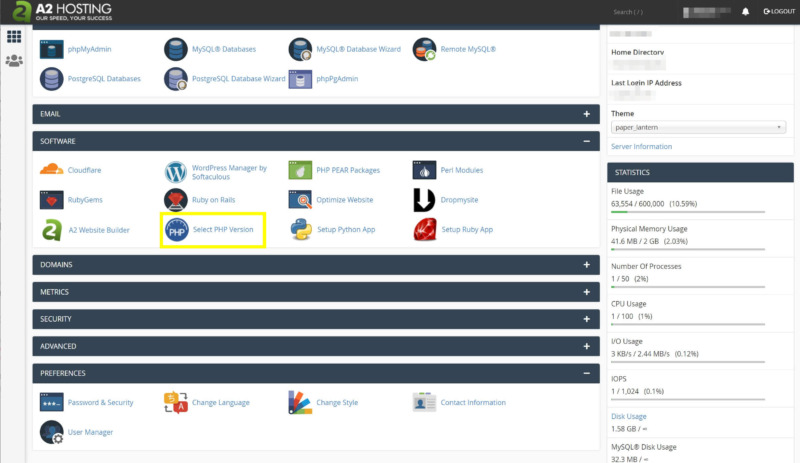The width and height of the screenshot is (800, 463).
Task: Open the A2 Website Builder icon
Action: pos(52,230)
